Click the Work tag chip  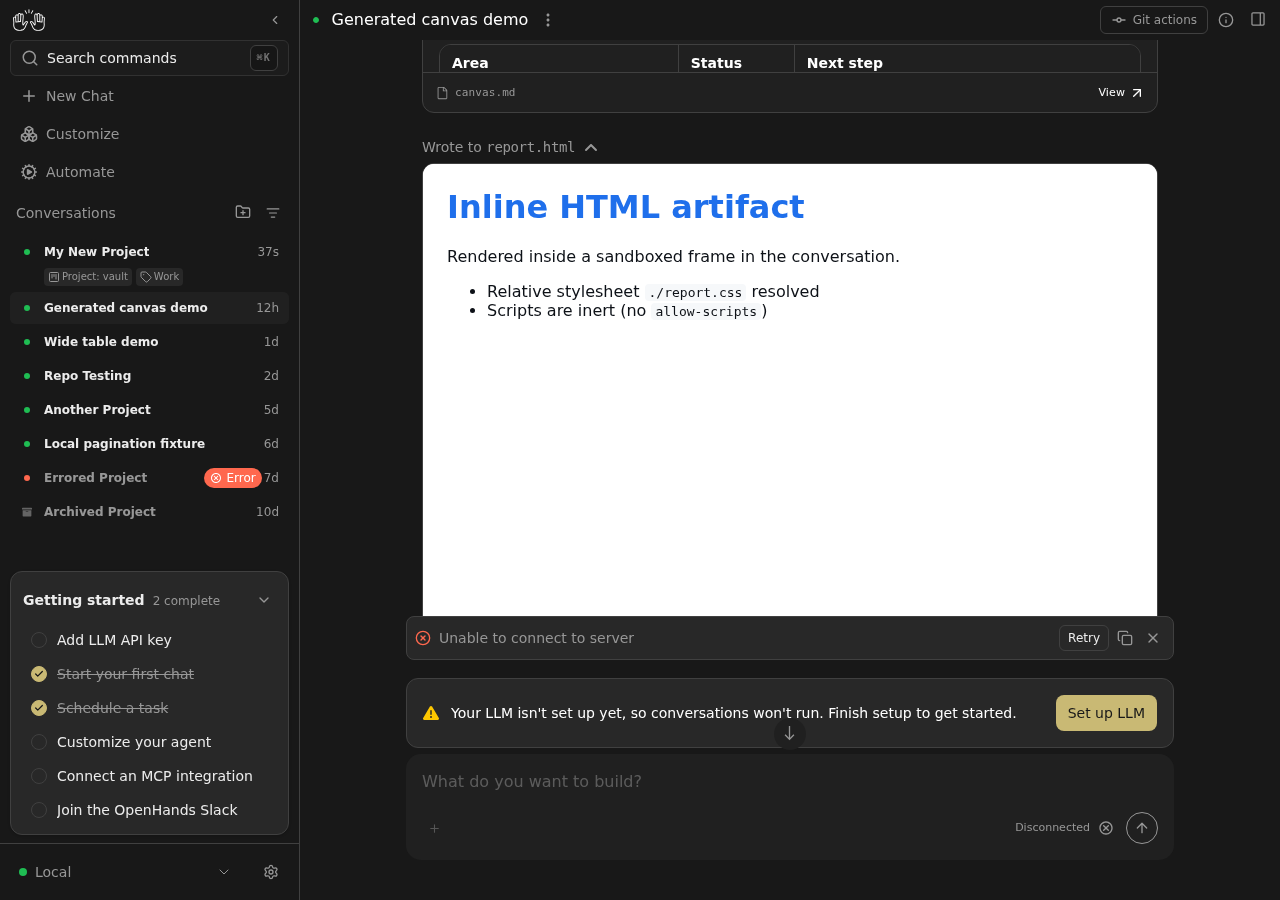coord(159,277)
